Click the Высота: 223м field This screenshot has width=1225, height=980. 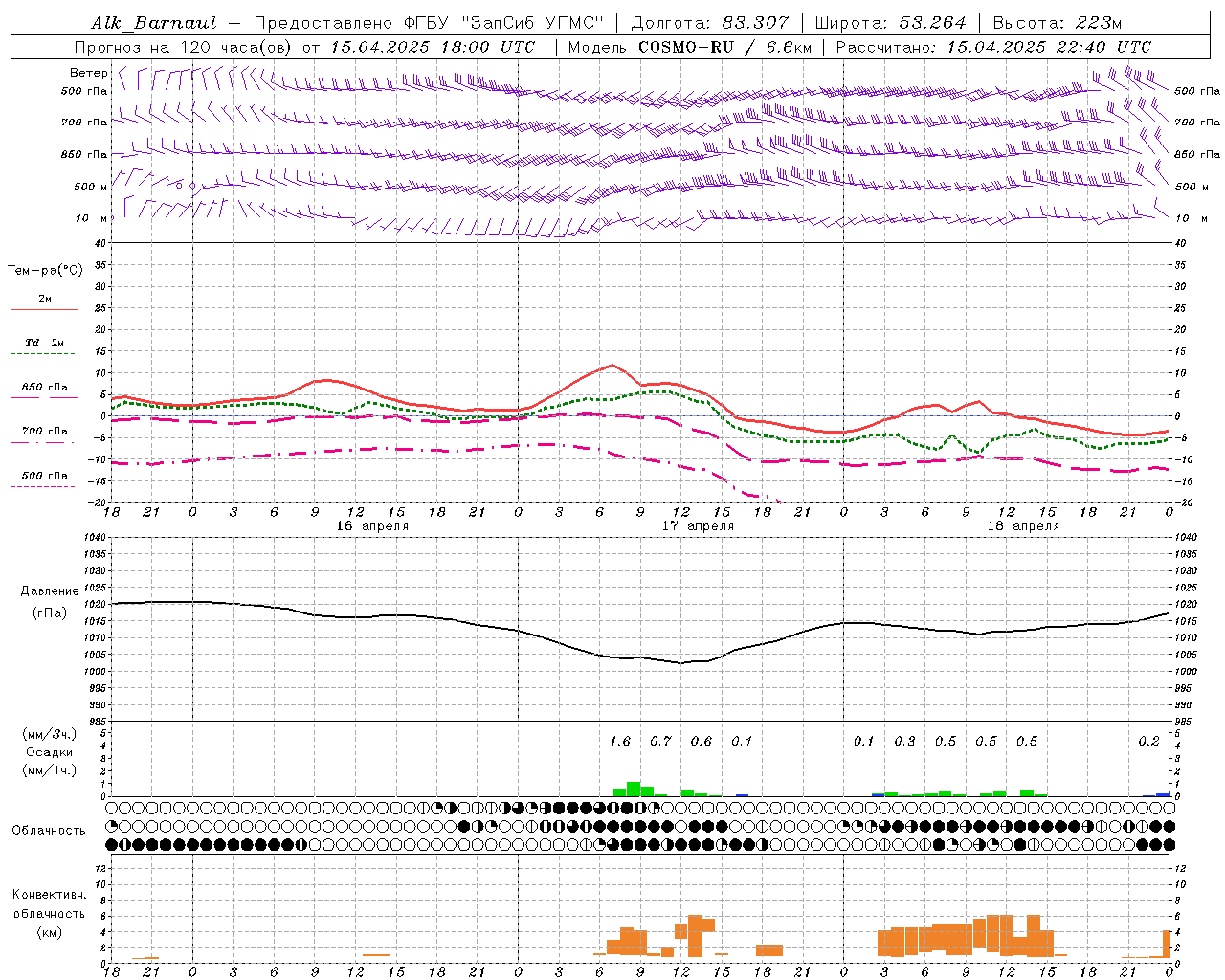coord(1058,23)
